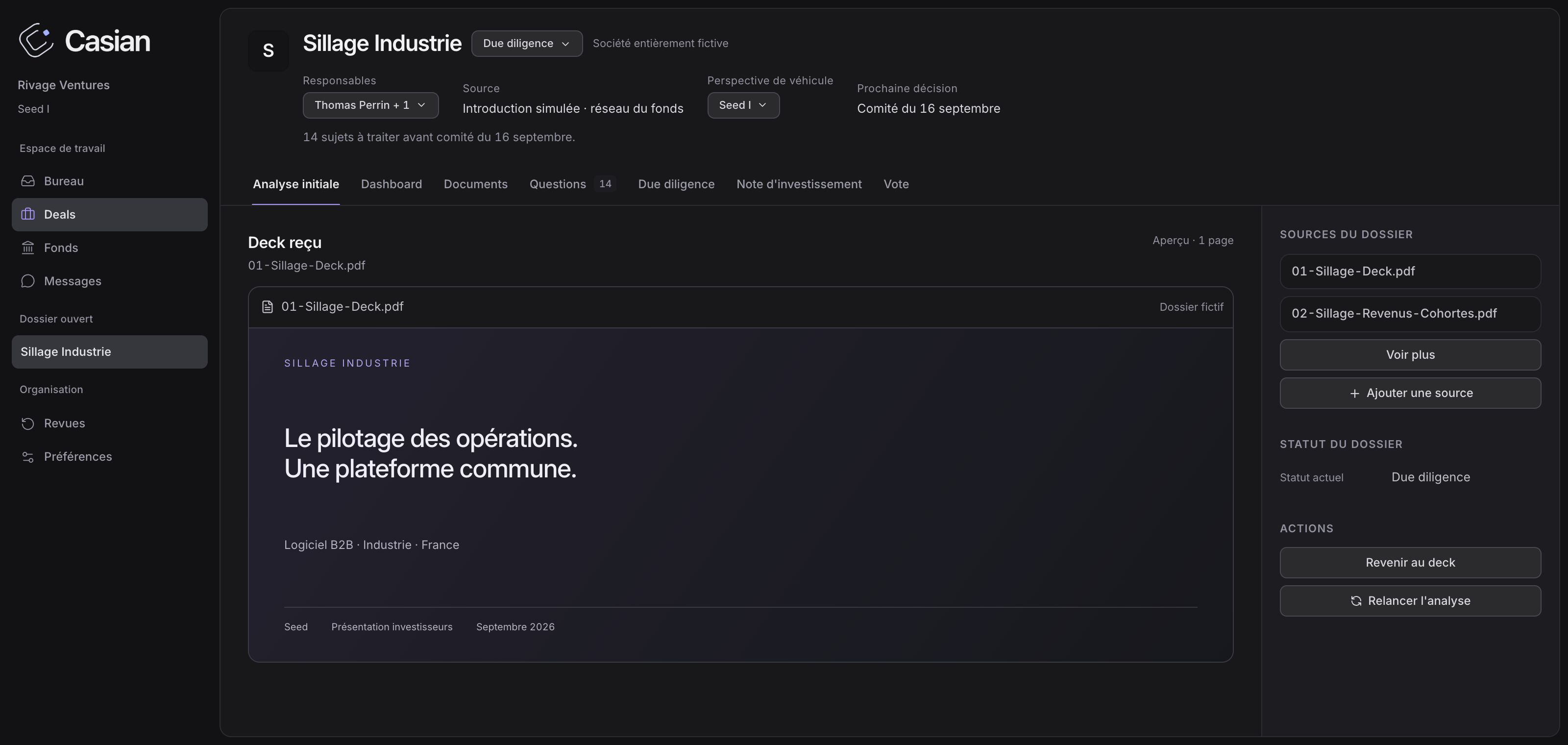Click the Bureau inbox icon
The width and height of the screenshot is (1568, 745).
pos(28,181)
